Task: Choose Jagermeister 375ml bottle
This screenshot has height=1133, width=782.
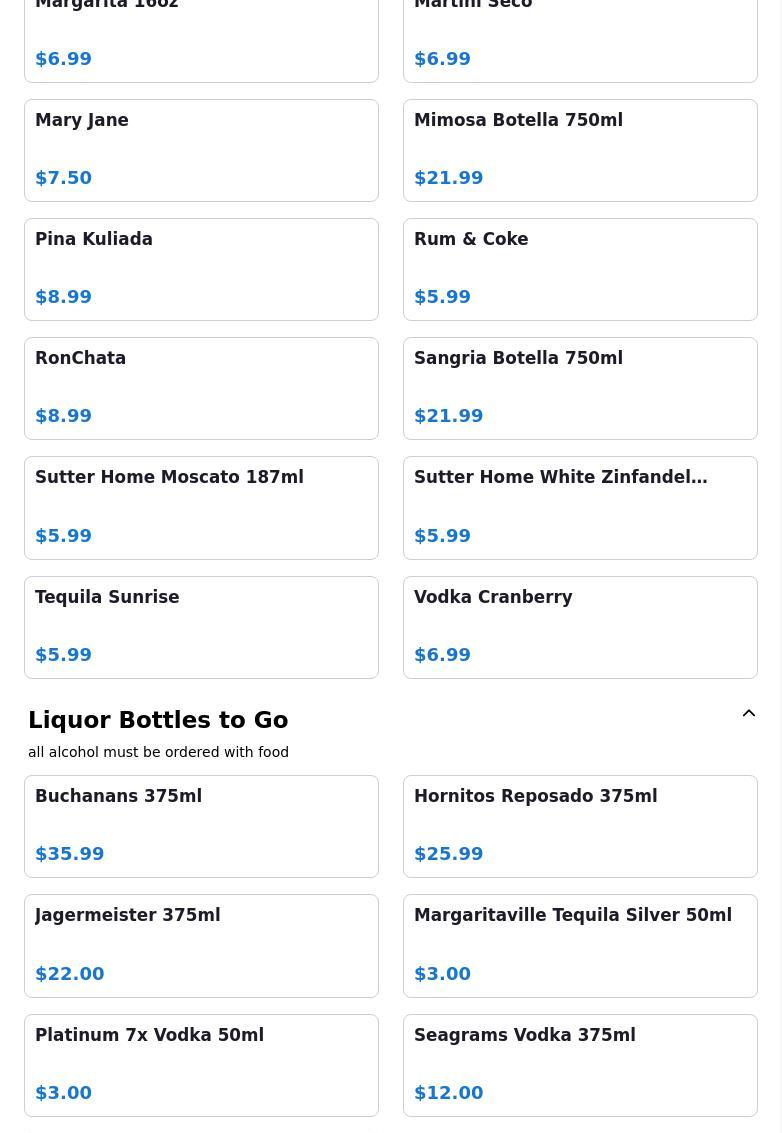Action: pos(201,945)
